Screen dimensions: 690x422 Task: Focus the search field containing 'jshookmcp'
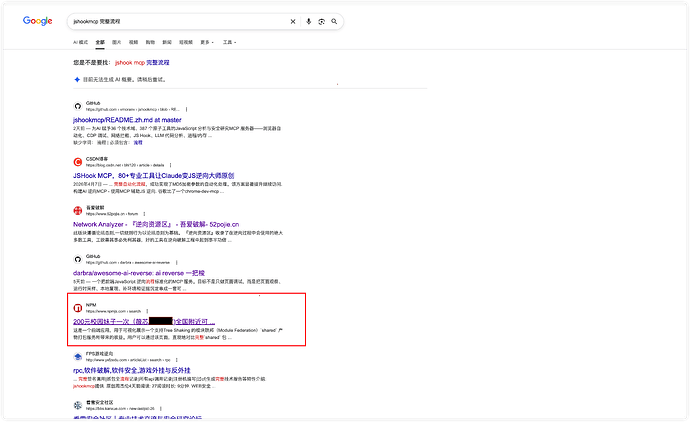[x=178, y=22]
